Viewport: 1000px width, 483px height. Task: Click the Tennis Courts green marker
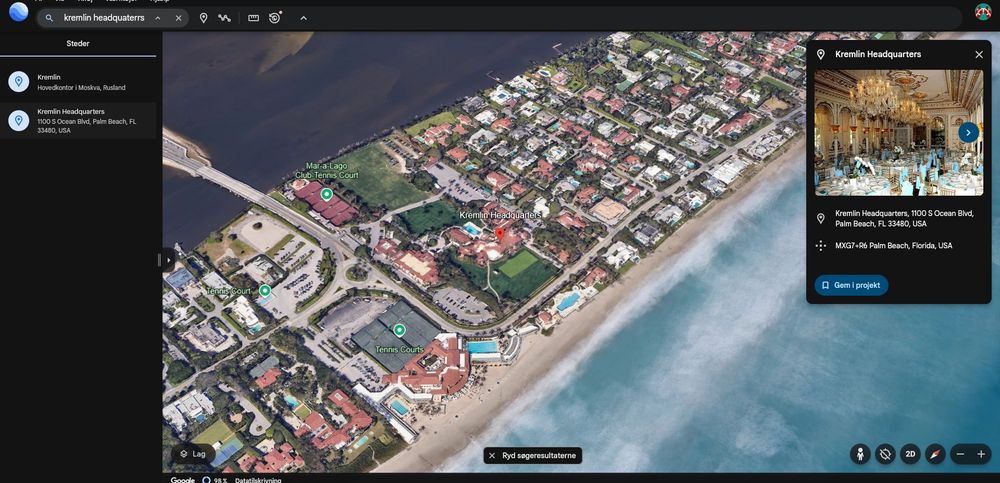[x=399, y=330]
